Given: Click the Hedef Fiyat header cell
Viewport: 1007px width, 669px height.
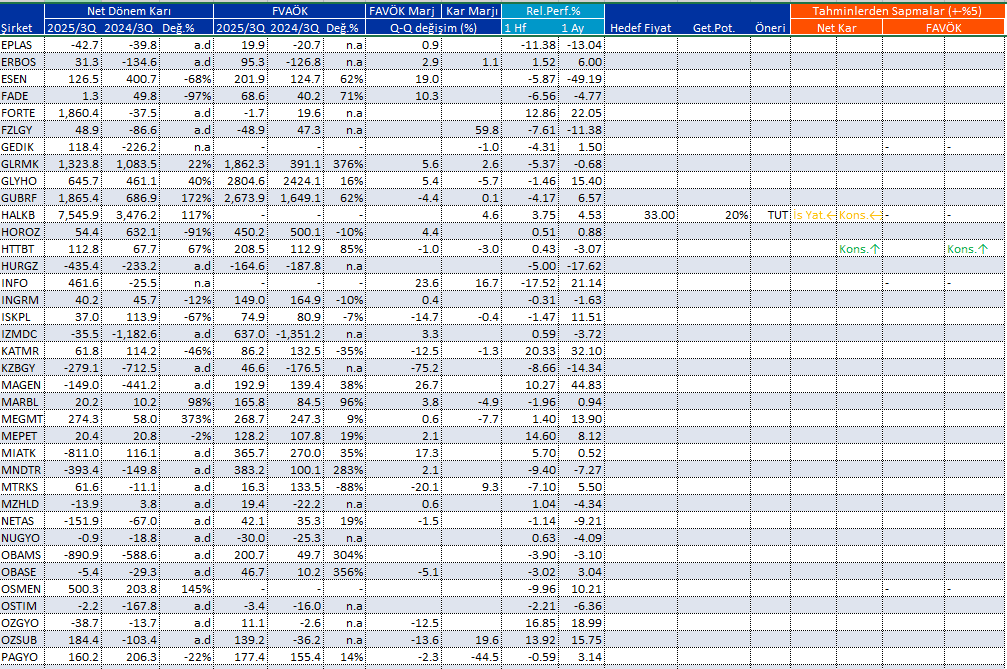Looking at the screenshot, I should click(640, 27).
